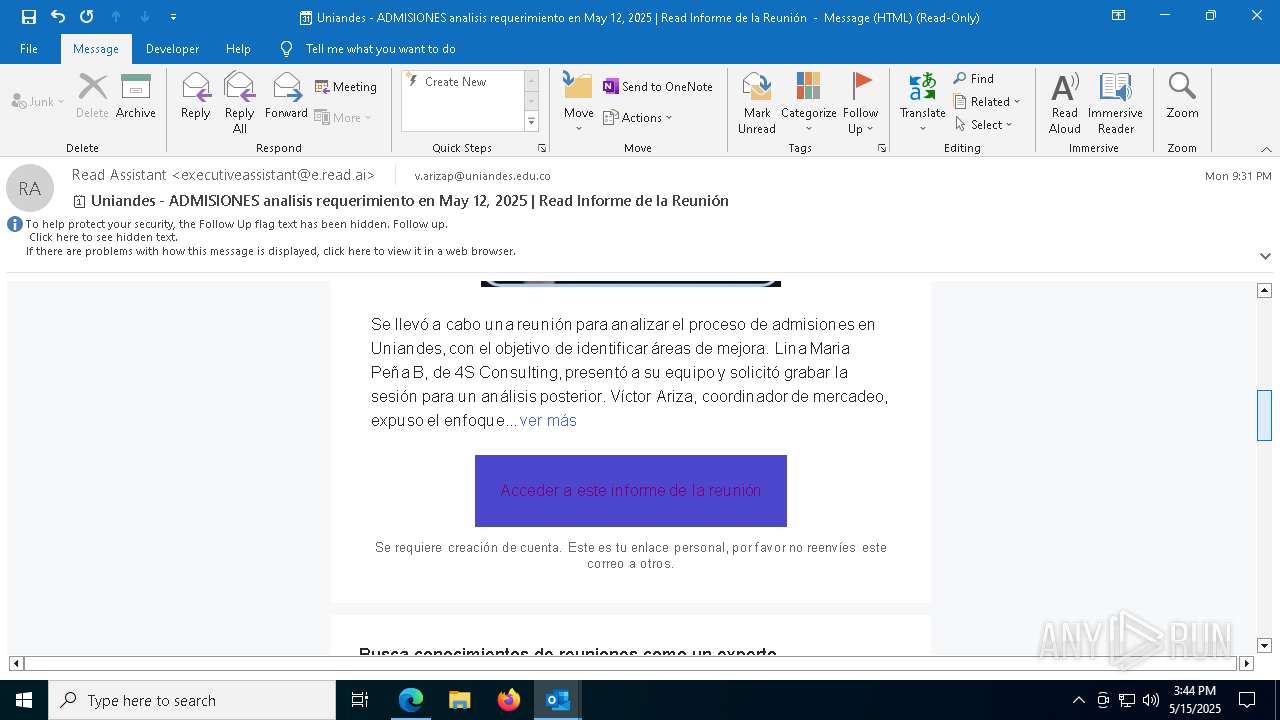Save the message with the floppy disk icon
The width and height of the screenshot is (1280, 720).
(29, 17)
